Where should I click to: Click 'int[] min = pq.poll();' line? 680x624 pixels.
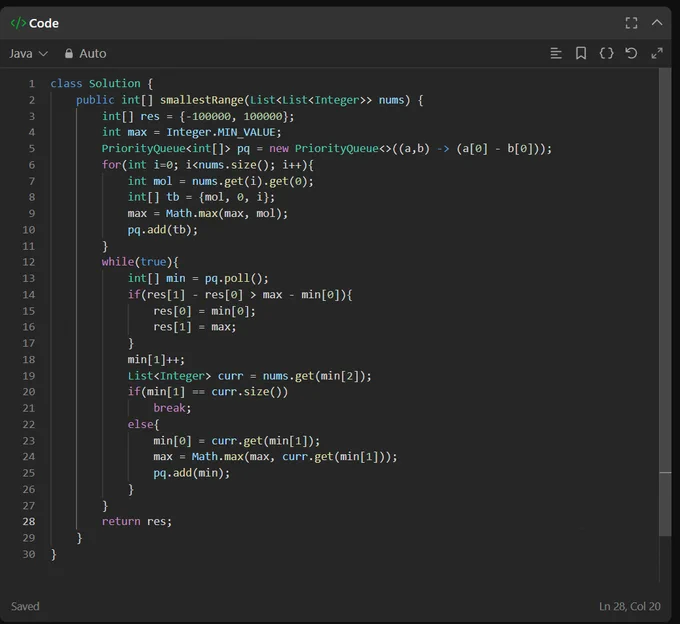pos(198,278)
